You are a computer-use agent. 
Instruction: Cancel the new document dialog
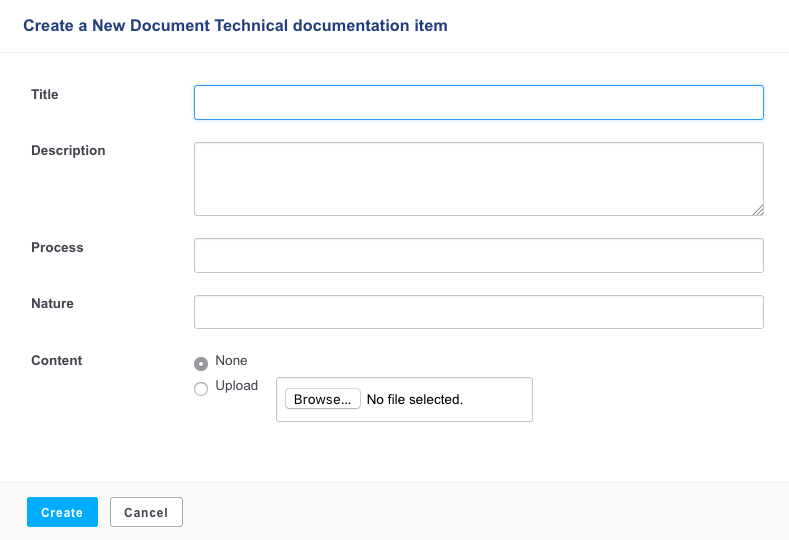(146, 512)
